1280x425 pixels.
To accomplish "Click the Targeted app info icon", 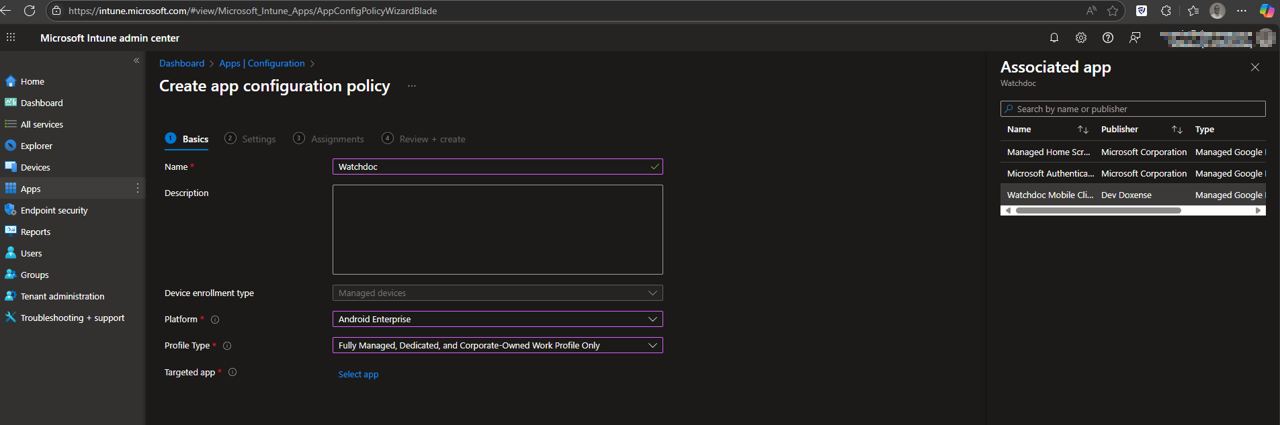I will [233, 372].
